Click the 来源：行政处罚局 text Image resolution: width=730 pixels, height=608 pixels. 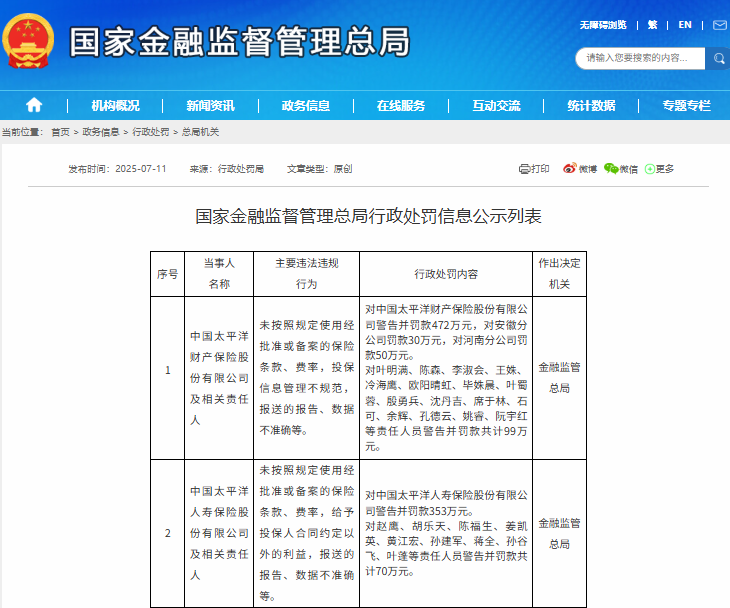click(x=227, y=169)
